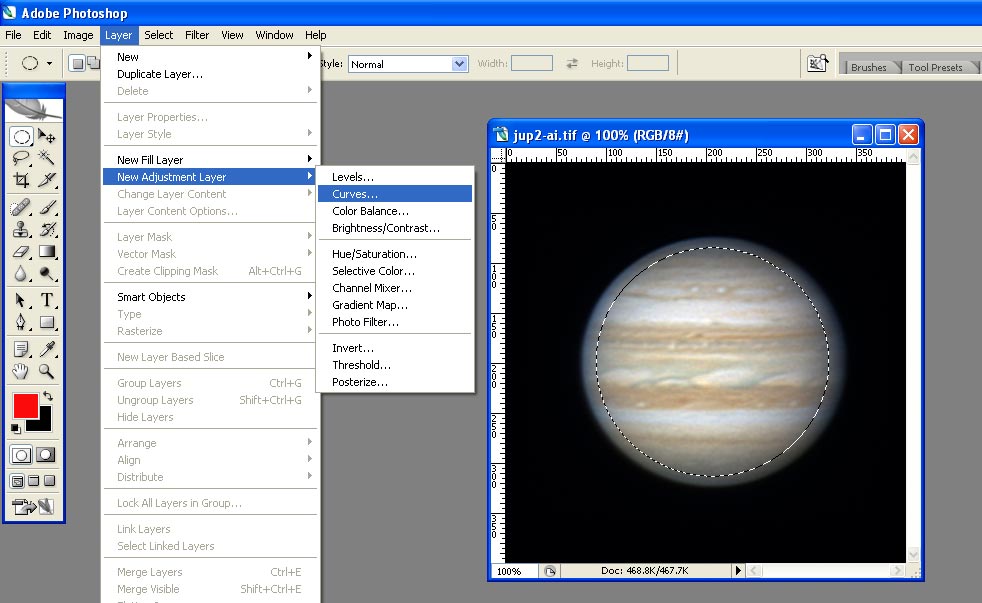Enable Standard Screen Mode
Screen dimensions: 982x603
[x=18, y=481]
